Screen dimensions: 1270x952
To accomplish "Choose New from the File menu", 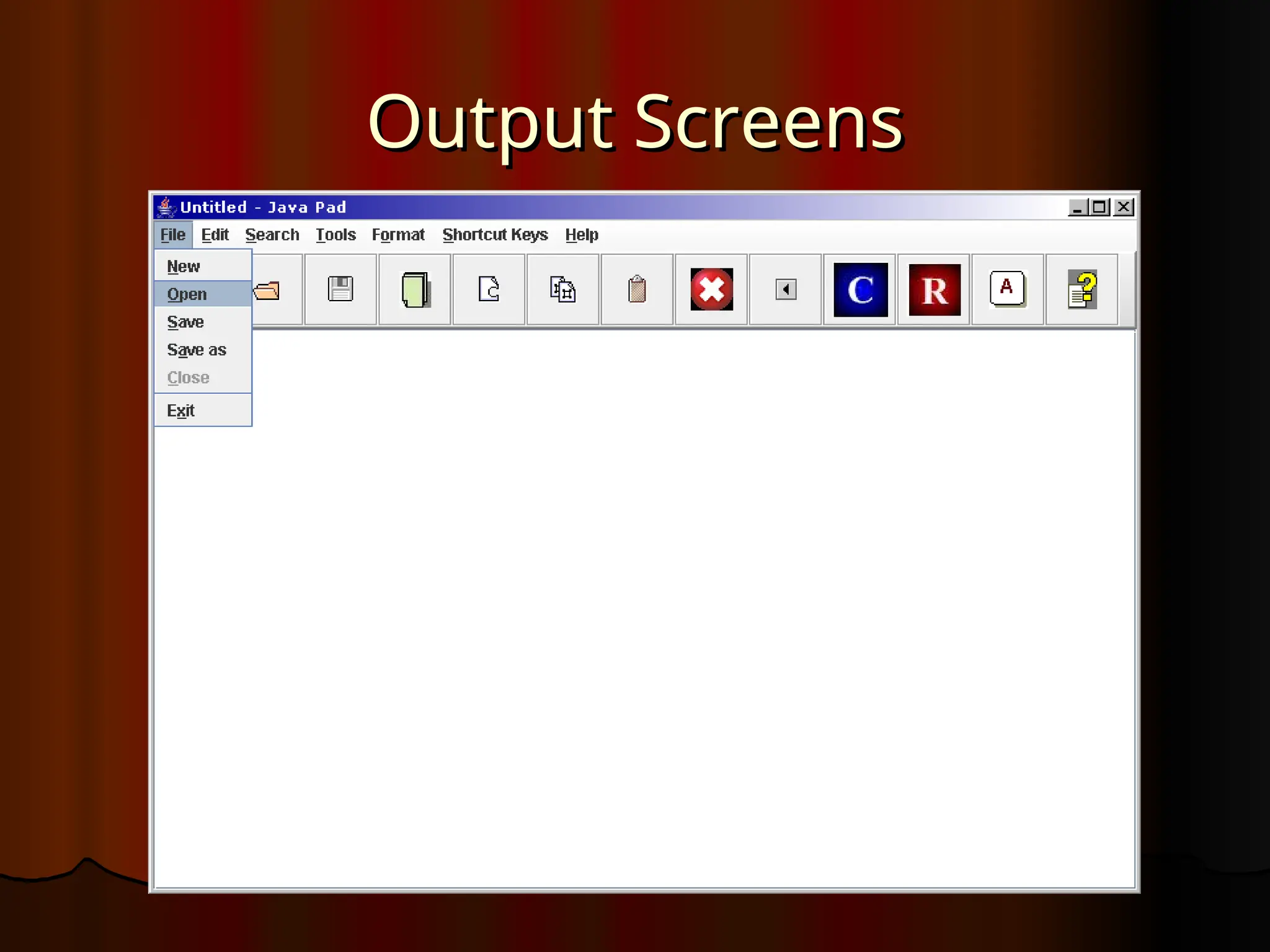I will [x=203, y=267].
